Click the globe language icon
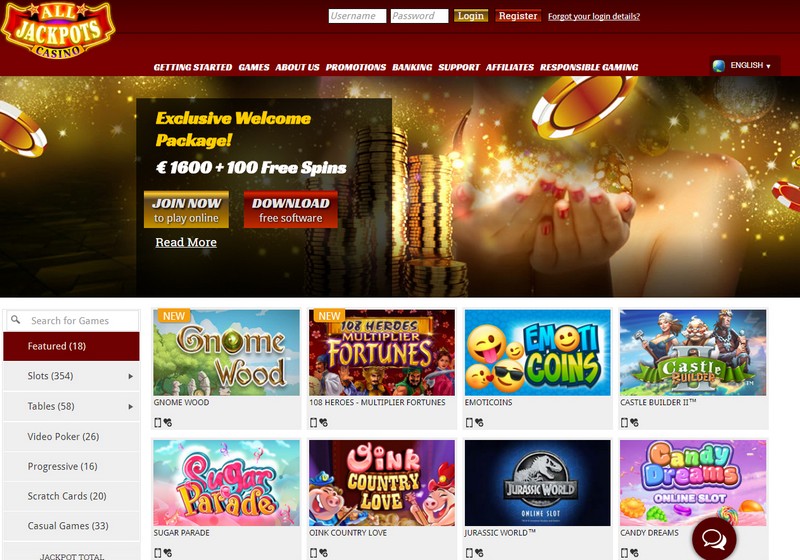 point(718,66)
